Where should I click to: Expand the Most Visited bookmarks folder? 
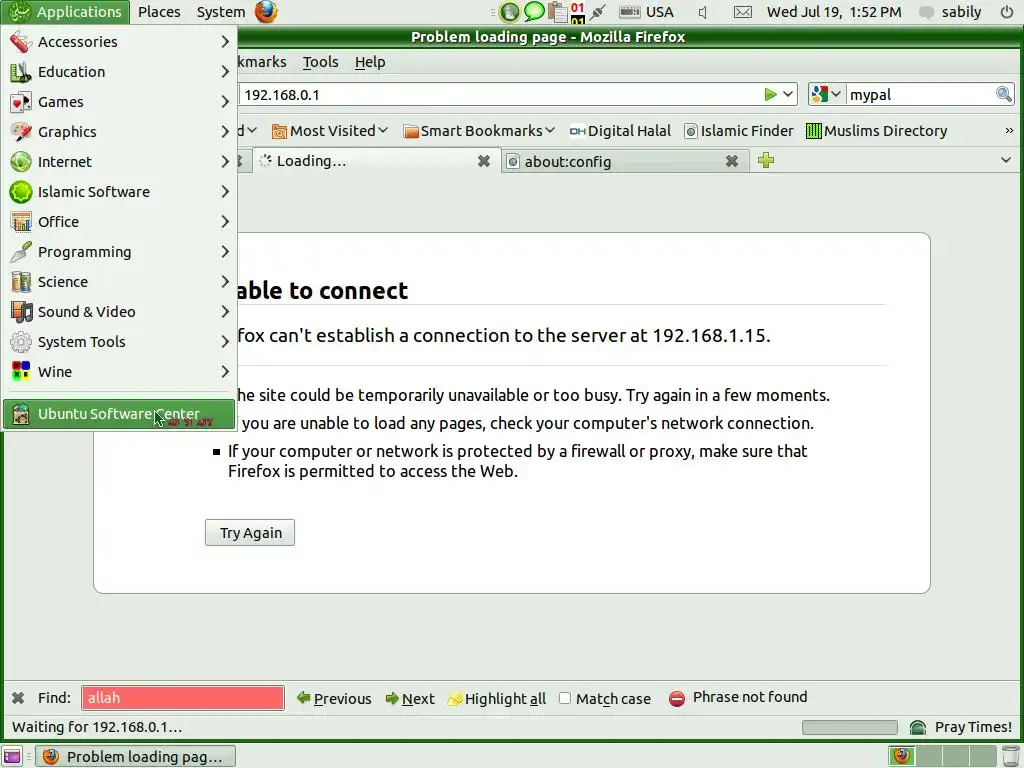coord(330,131)
